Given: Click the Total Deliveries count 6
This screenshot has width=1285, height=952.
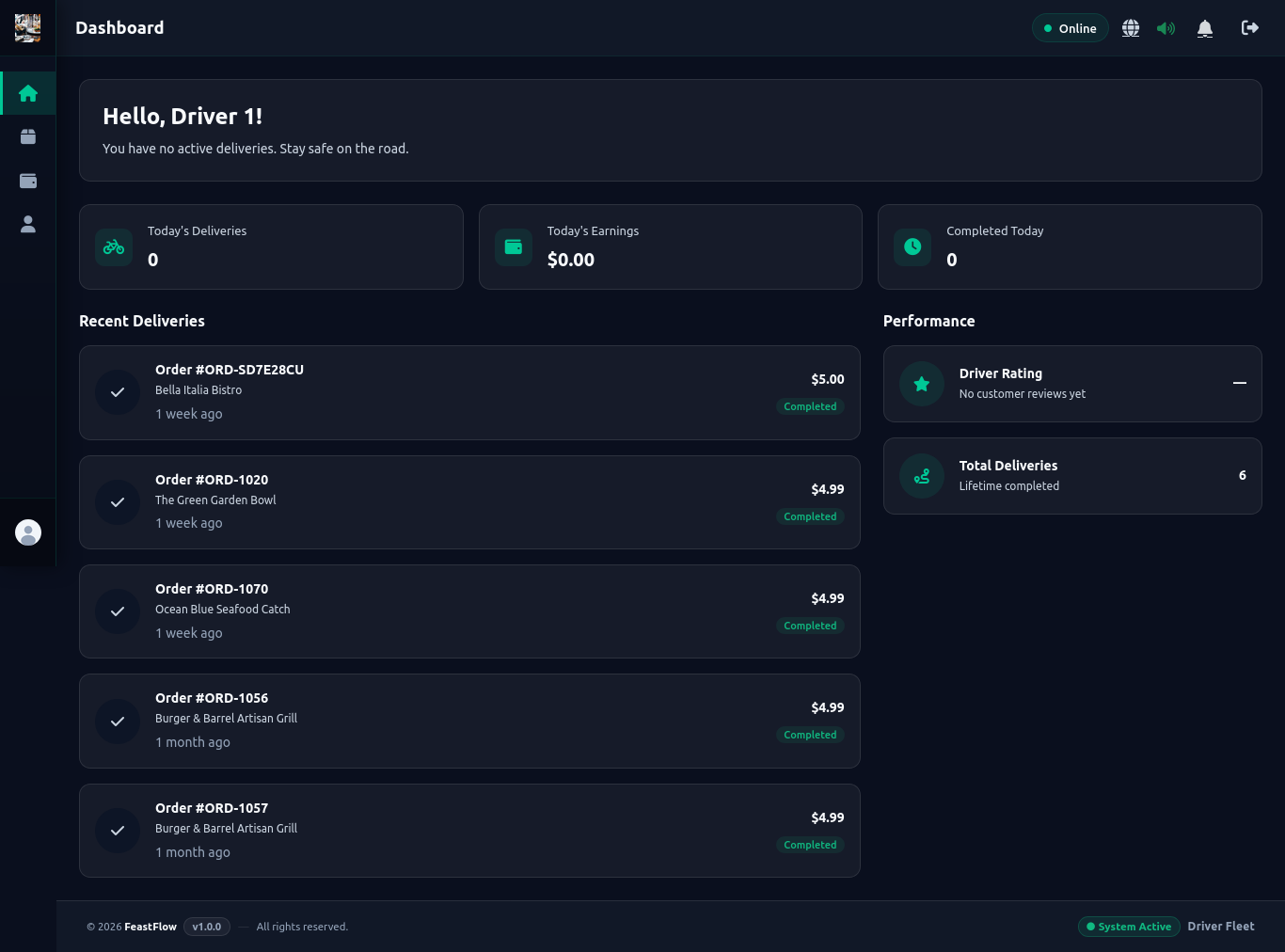Looking at the screenshot, I should click(x=1243, y=475).
